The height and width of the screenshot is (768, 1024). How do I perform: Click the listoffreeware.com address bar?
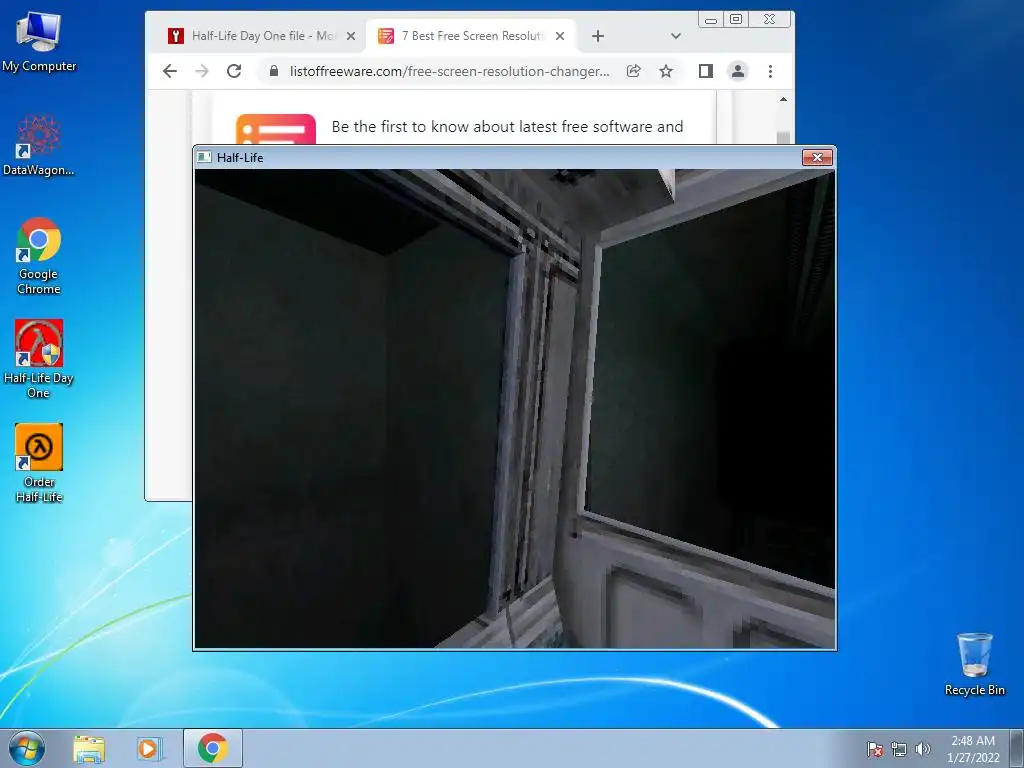450,71
